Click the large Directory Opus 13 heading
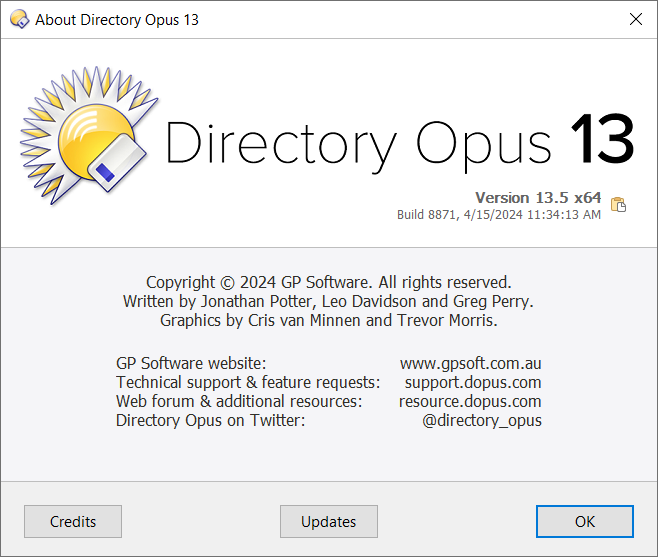The image size is (658, 557). click(x=400, y=144)
